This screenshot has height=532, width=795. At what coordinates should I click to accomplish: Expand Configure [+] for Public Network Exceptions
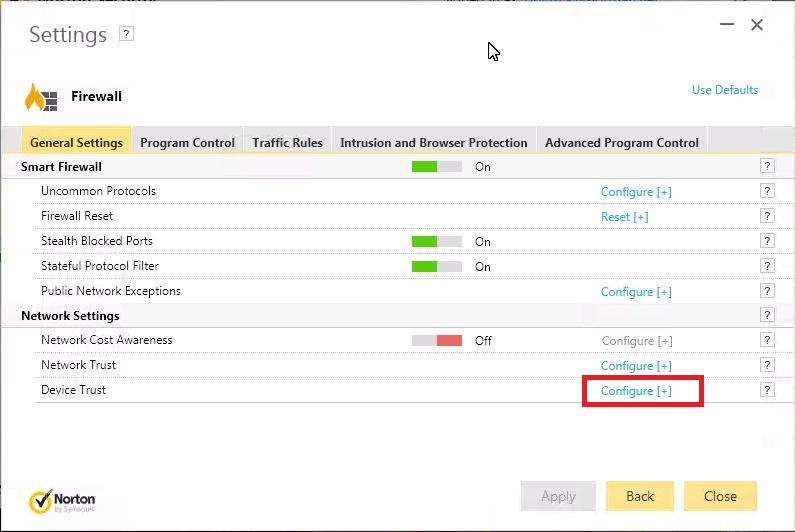pyautogui.click(x=636, y=292)
